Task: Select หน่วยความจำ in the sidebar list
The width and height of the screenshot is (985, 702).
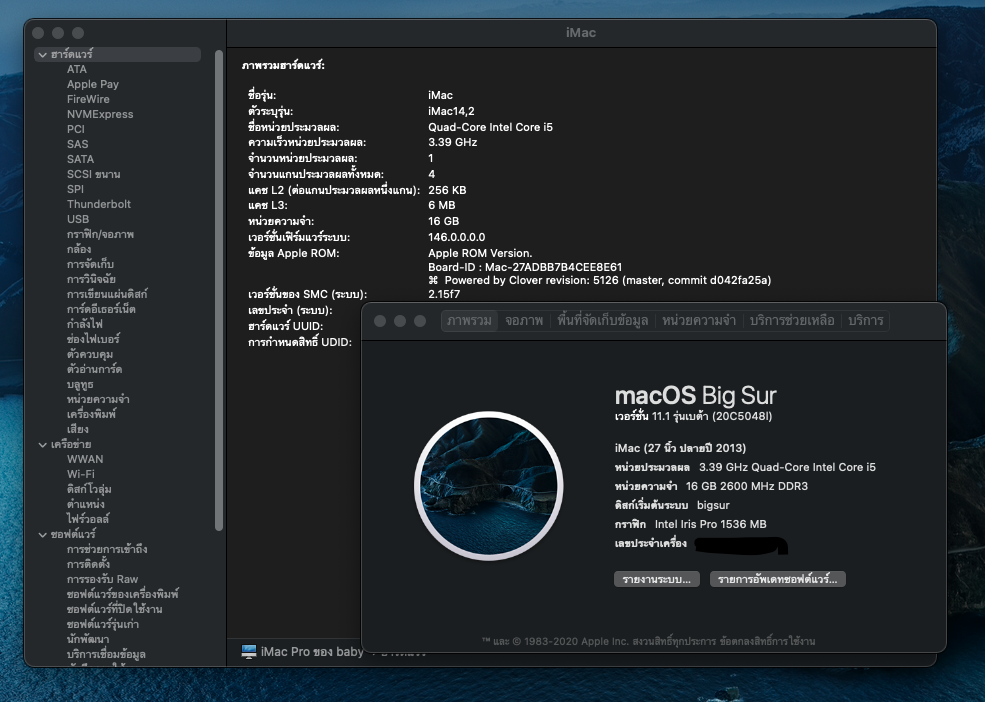Action: coord(98,400)
